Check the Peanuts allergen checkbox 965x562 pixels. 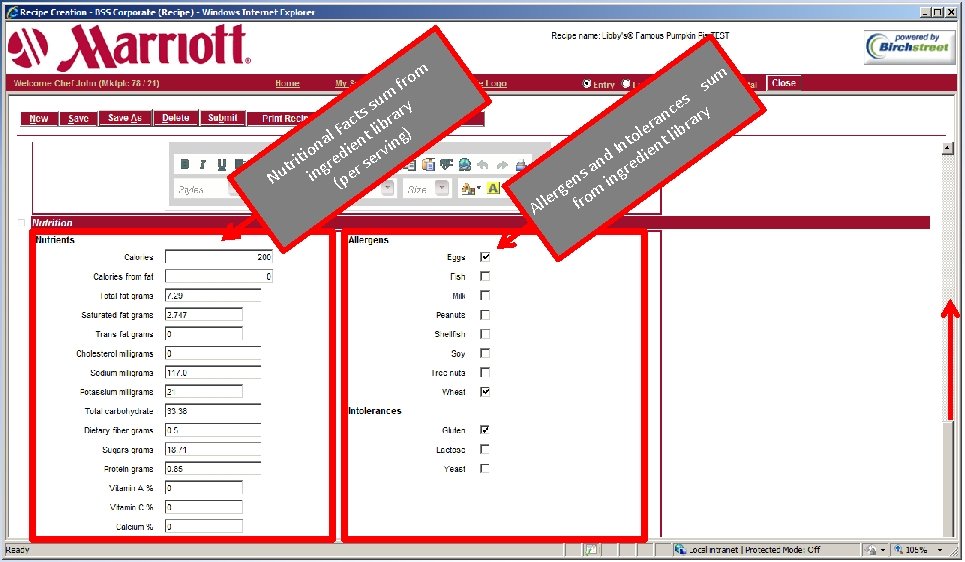pos(485,315)
